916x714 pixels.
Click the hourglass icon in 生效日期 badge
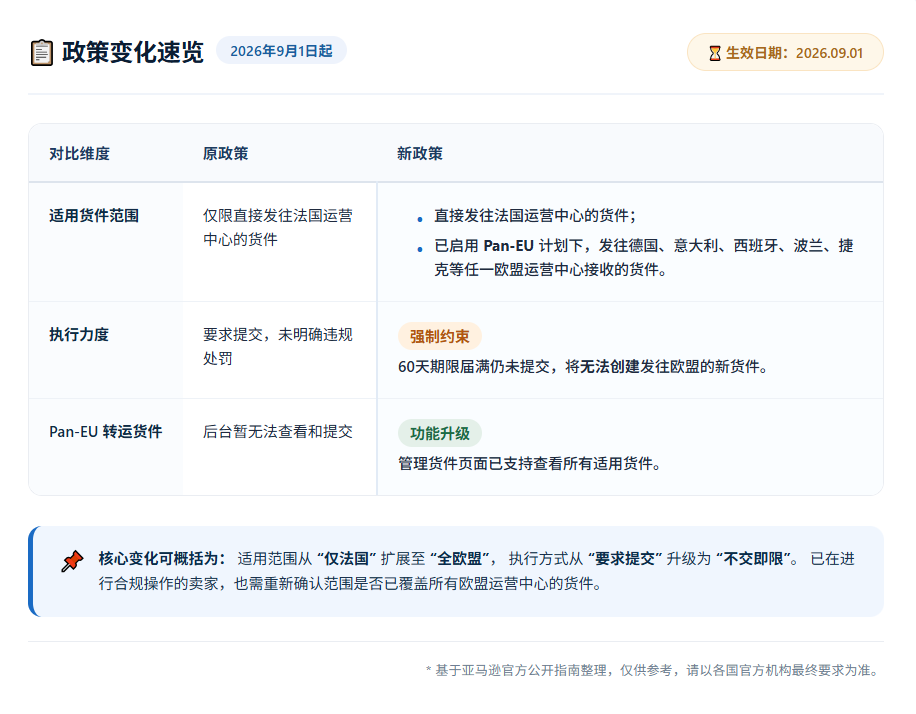tap(714, 53)
